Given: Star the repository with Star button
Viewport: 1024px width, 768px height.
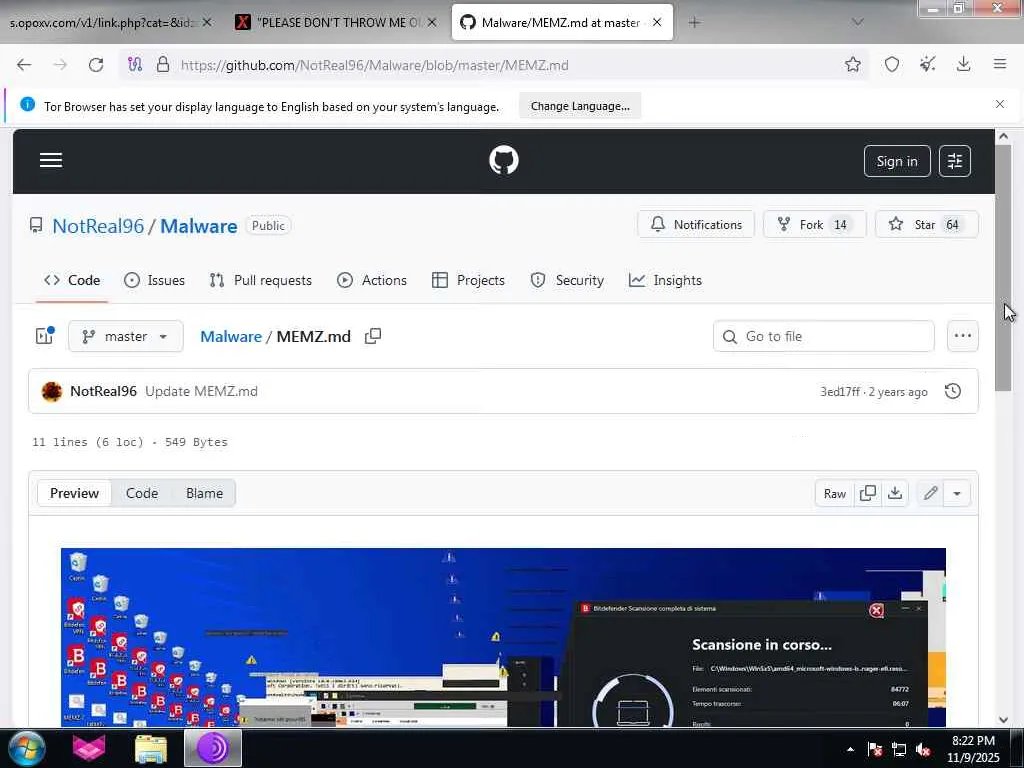Looking at the screenshot, I should point(926,225).
